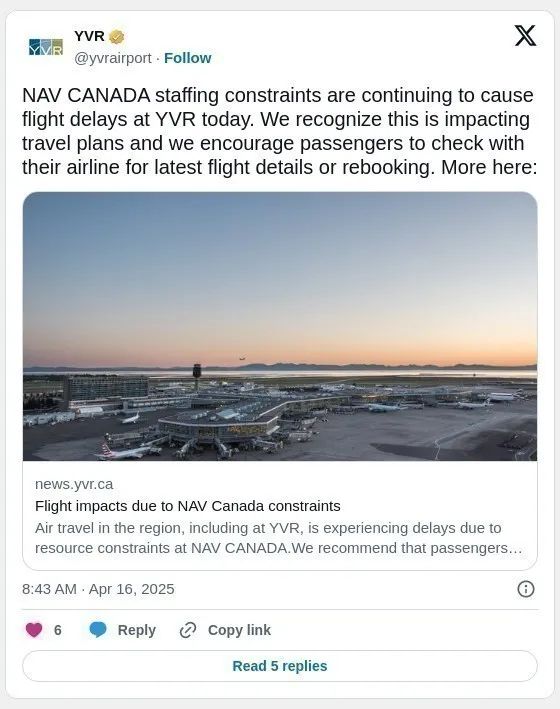
Task: Click the article description about resource constraints
Action: point(279,538)
